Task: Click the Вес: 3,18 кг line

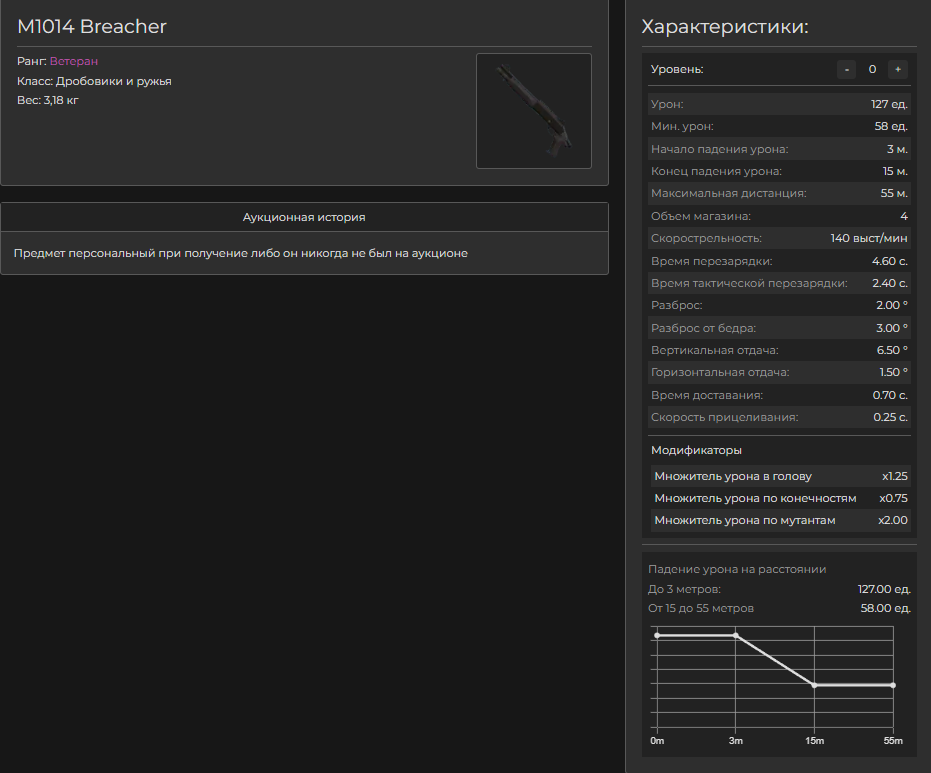Action: point(48,100)
